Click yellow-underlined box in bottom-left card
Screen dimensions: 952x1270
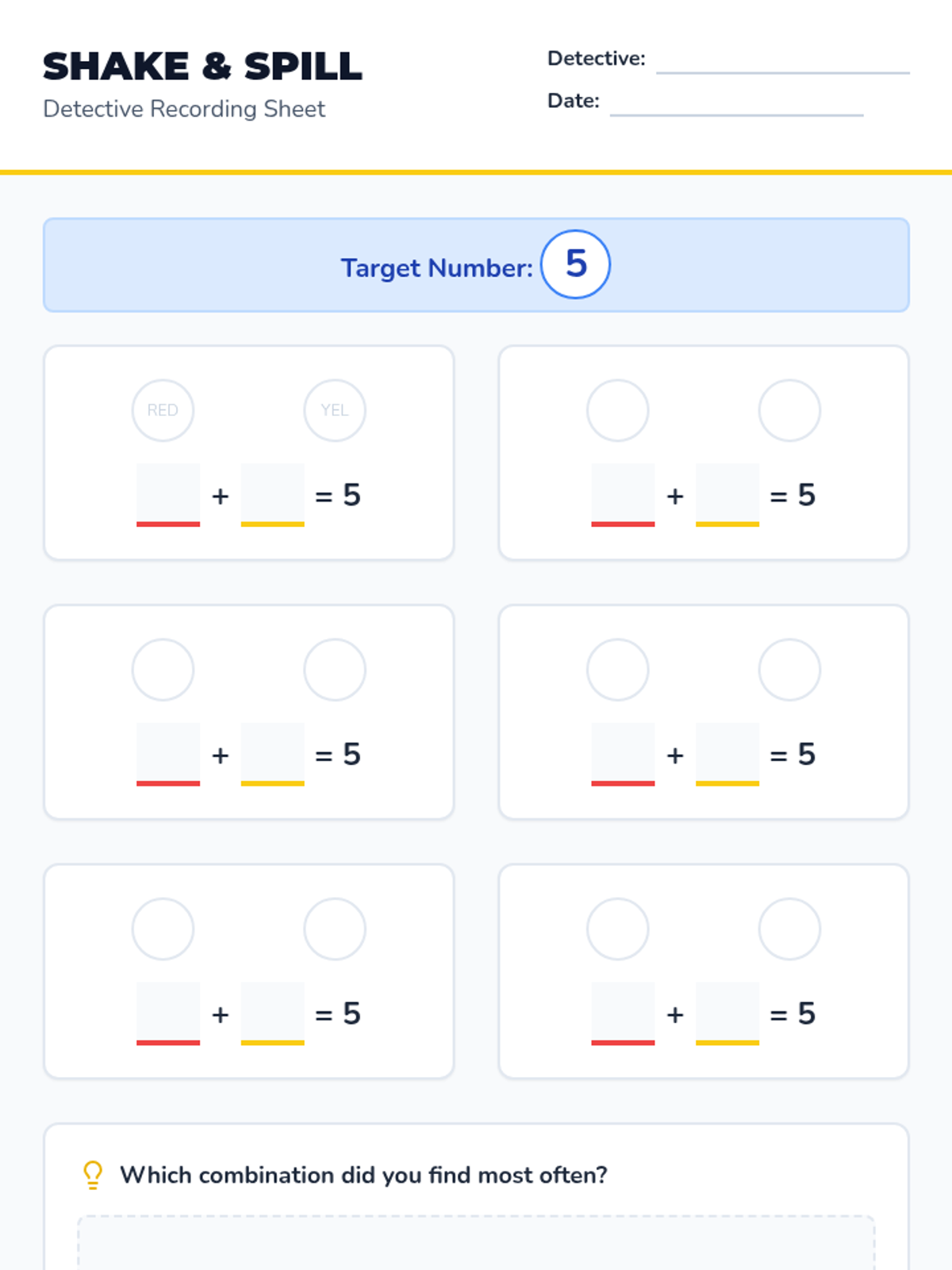(273, 1014)
